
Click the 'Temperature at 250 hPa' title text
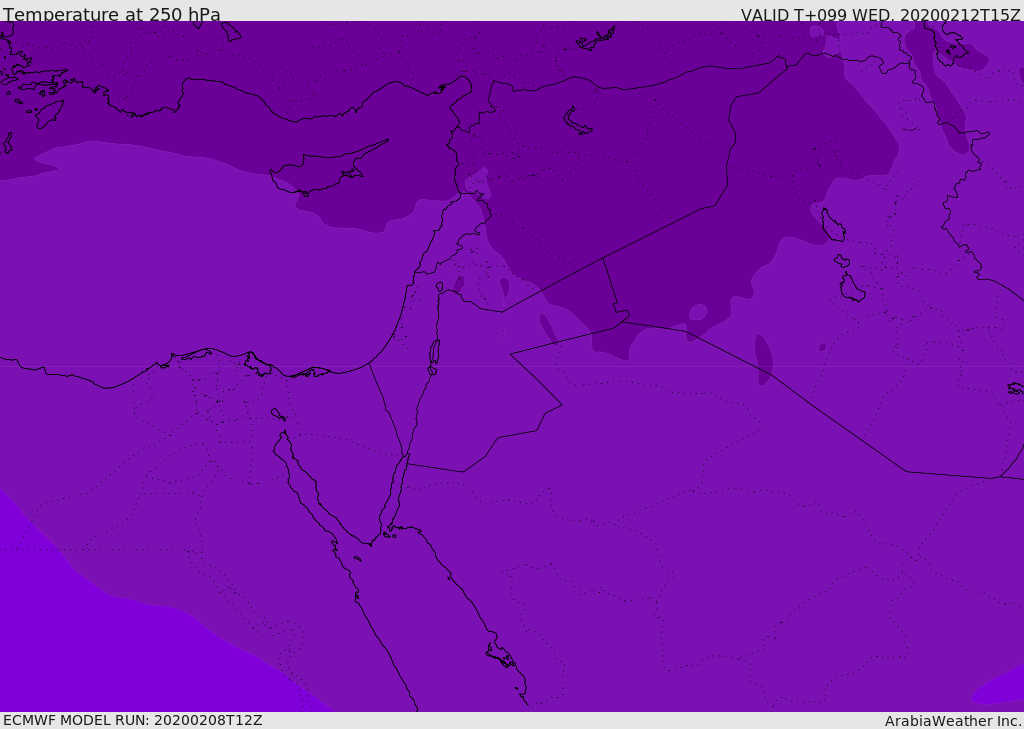click(112, 14)
